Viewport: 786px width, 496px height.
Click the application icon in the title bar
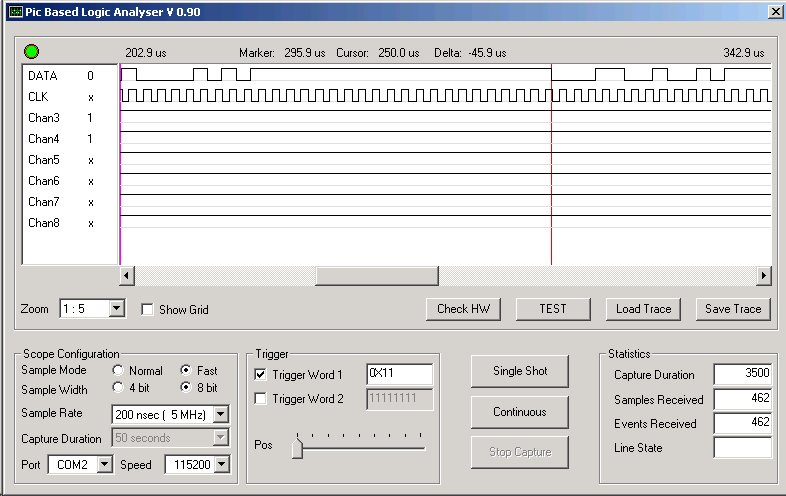pyautogui.click(x=16, y=12)
